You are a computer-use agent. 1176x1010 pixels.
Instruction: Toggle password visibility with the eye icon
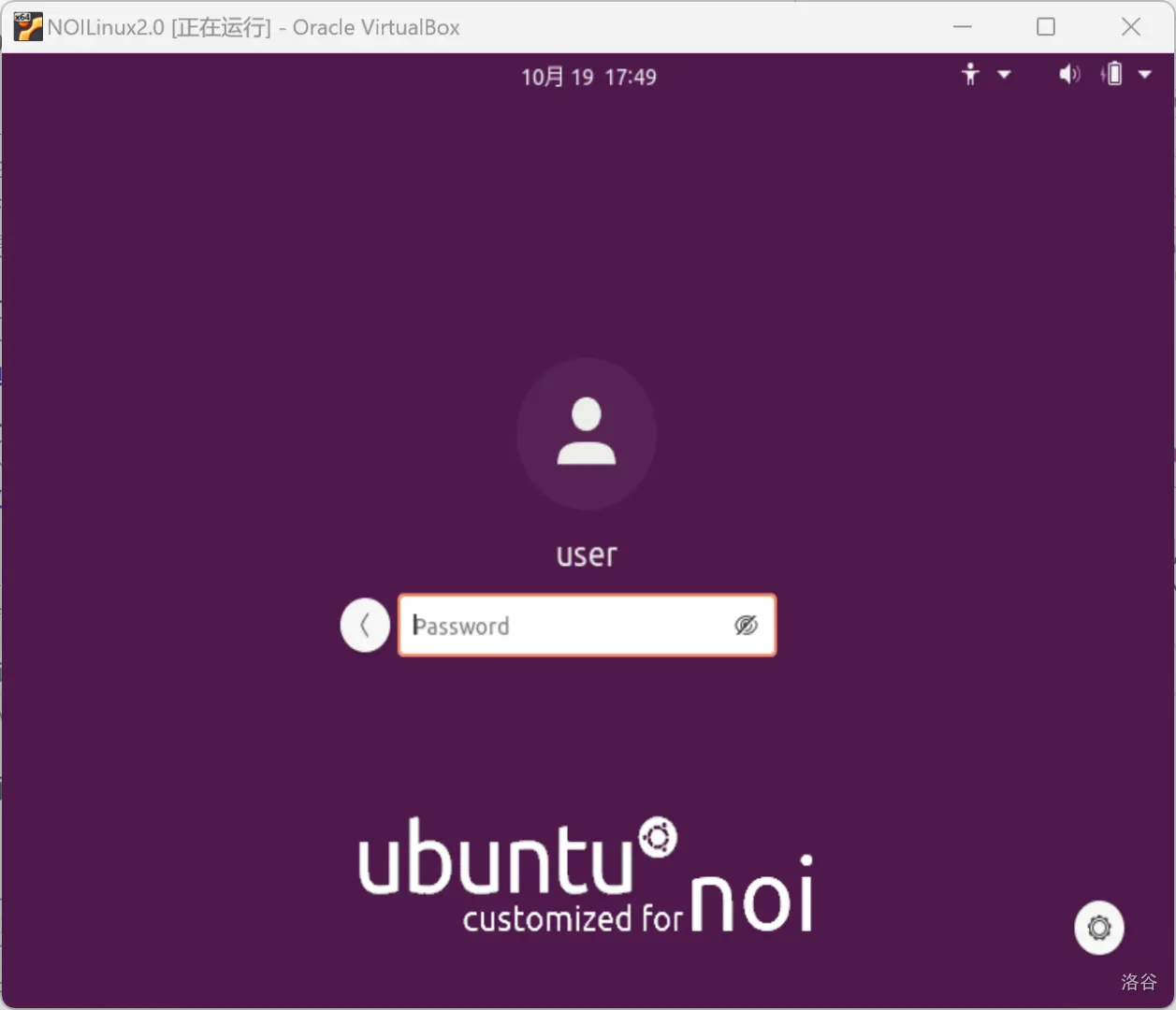[x=746, y=626]
